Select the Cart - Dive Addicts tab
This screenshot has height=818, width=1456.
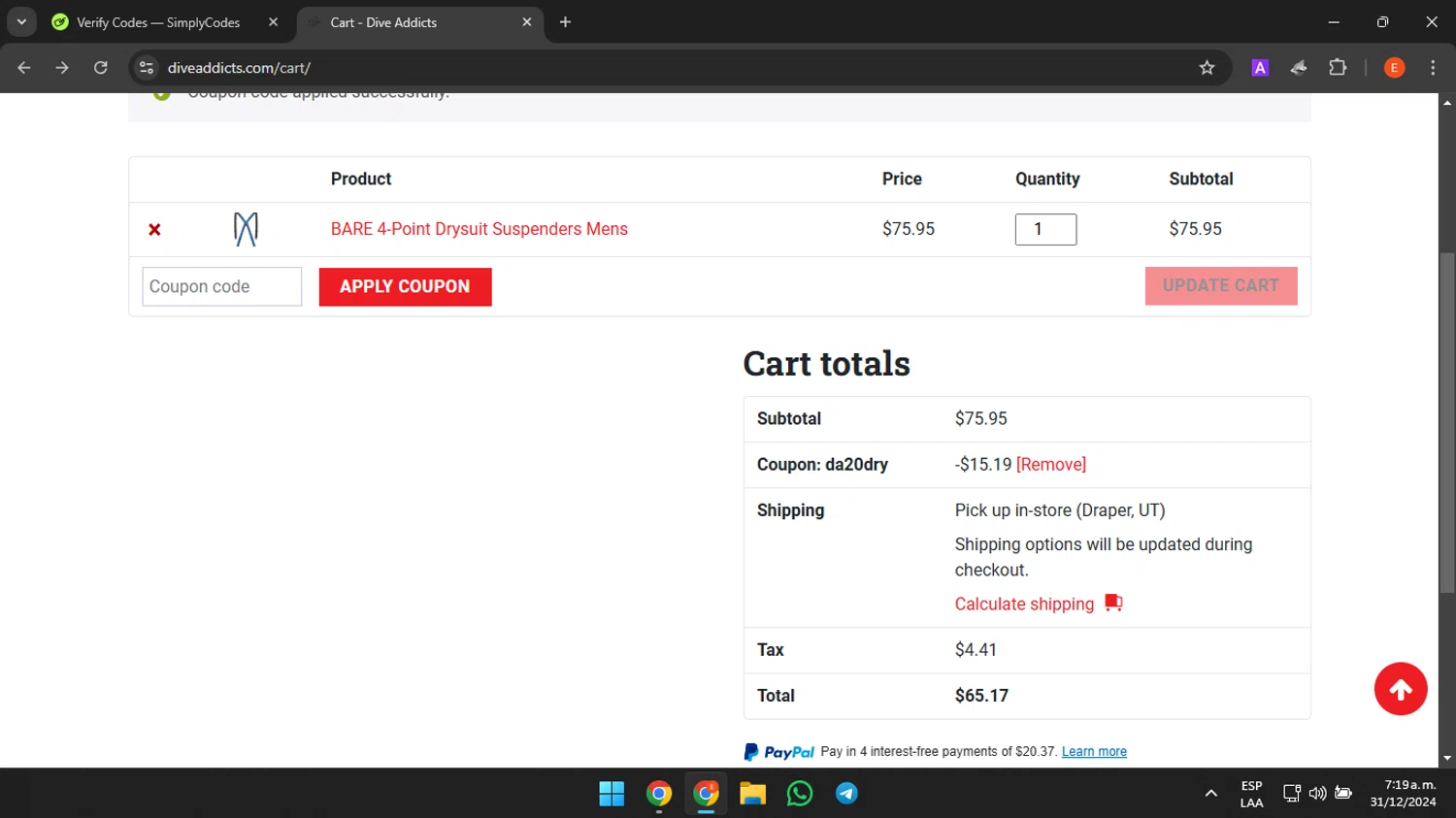coord(419,22)
